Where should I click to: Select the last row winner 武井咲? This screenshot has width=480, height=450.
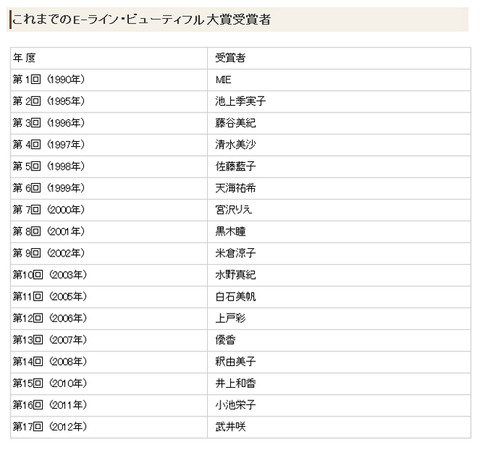[230, 427]
